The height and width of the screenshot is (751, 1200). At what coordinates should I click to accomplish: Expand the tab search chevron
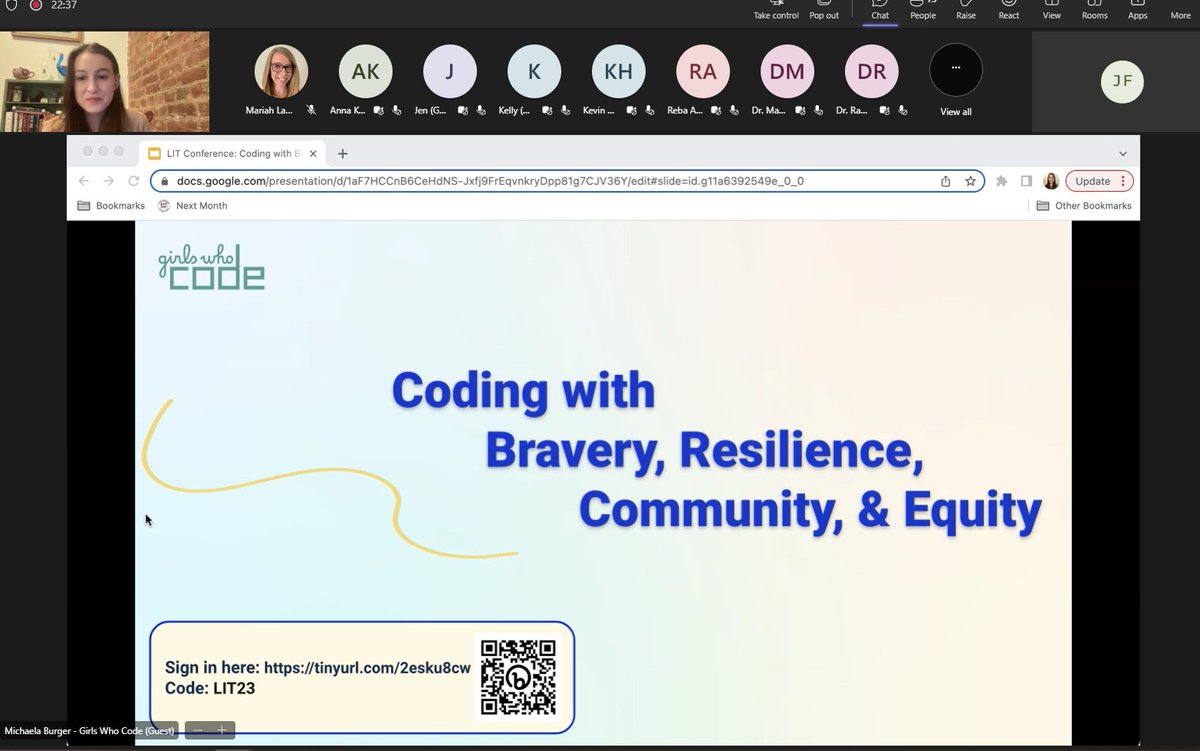pyautogui.click(x=1123, y=153)
